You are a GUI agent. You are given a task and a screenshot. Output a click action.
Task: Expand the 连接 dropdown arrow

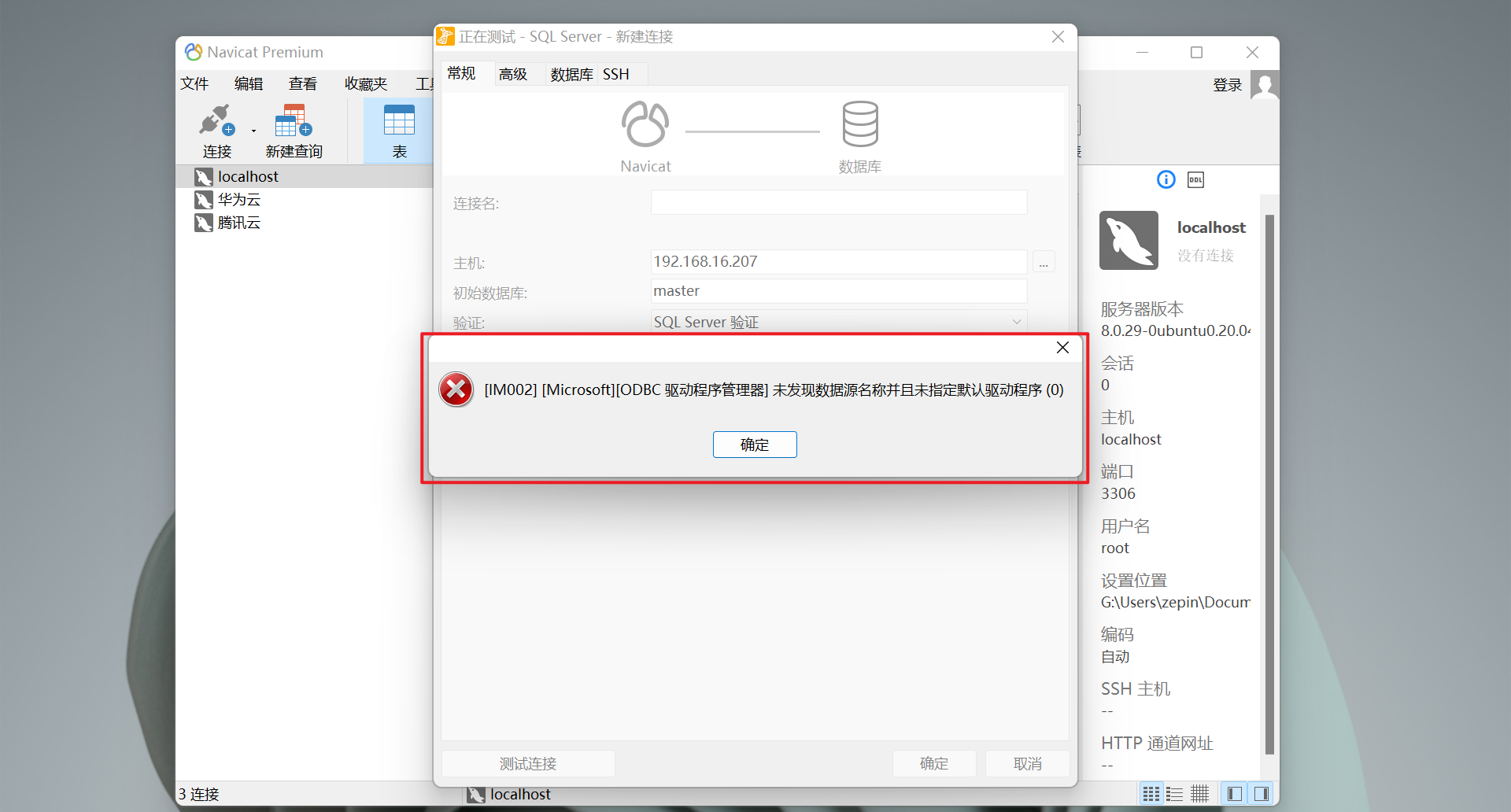click(253, 131)
